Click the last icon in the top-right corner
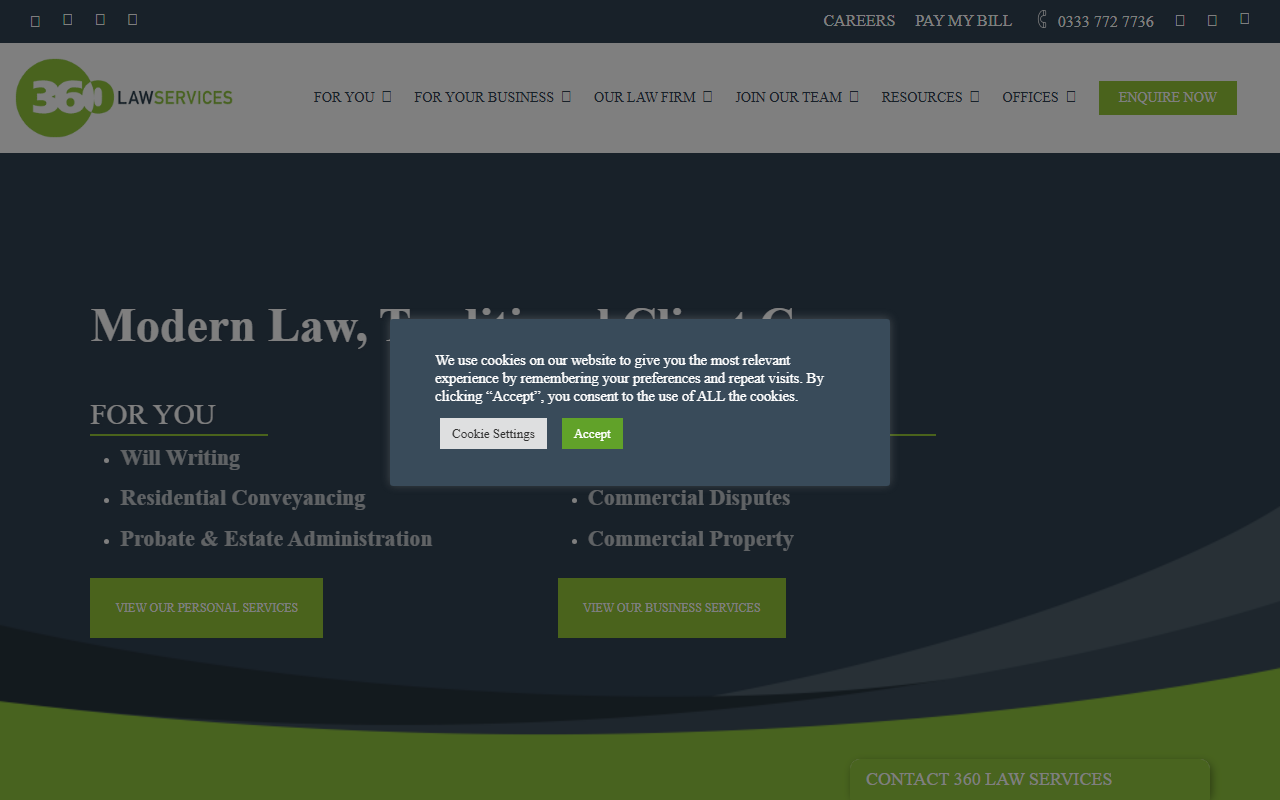This screenshot has height=800, width=1280. 1245,18
